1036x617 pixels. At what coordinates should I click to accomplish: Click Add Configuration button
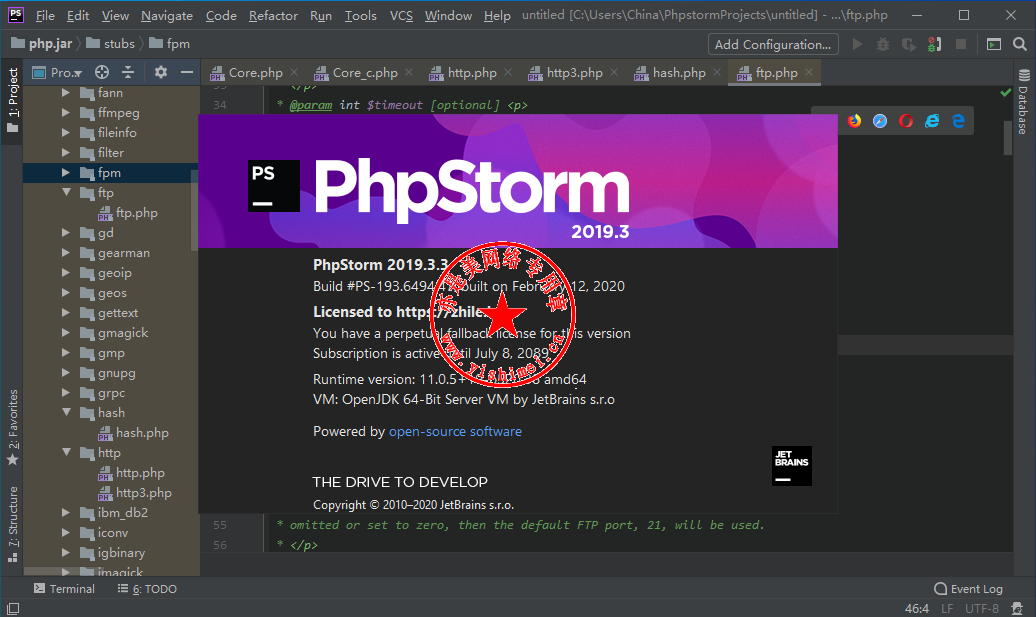[x=773, y=44]
